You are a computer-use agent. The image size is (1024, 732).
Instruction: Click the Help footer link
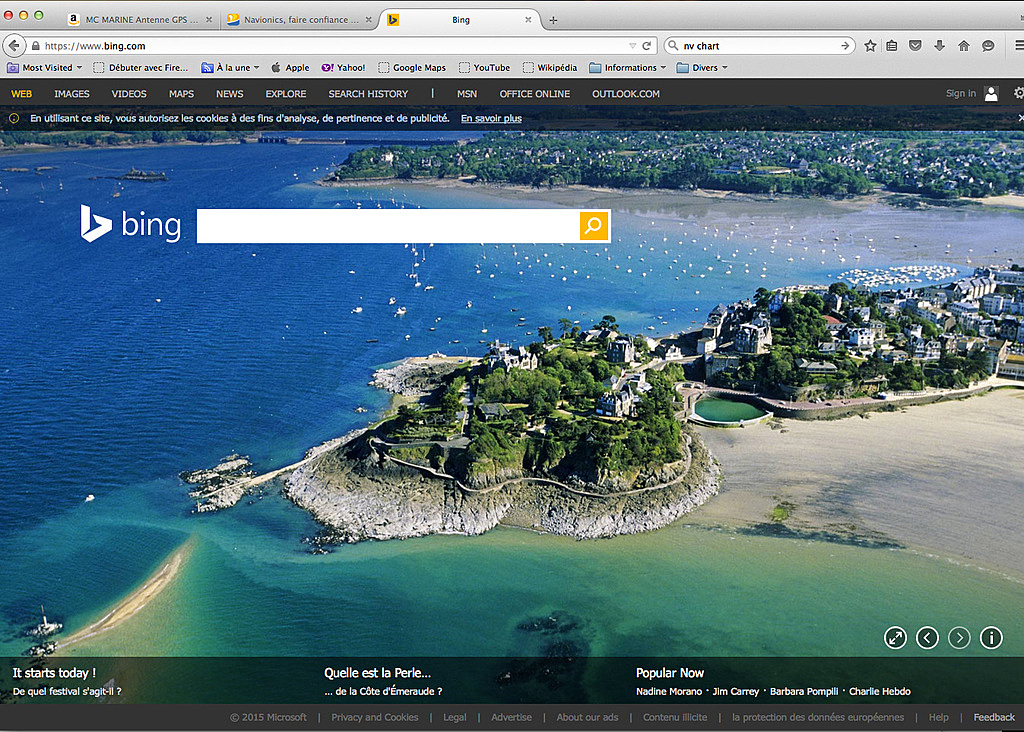click(938, 717)
